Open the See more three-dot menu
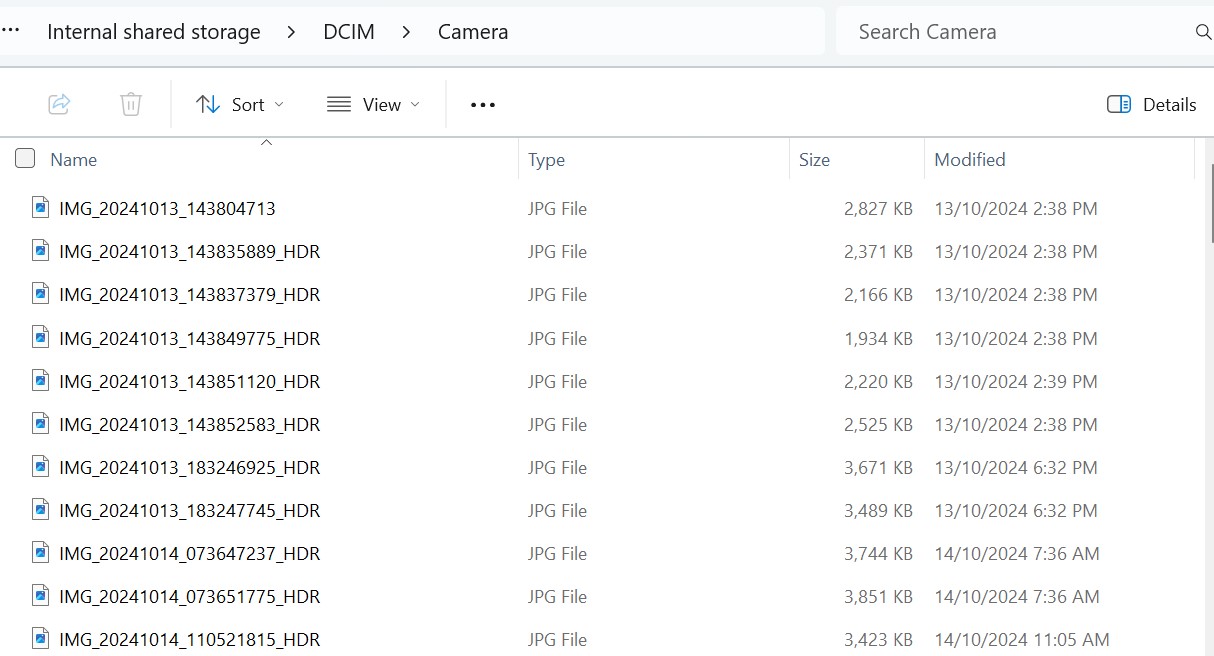 click(x=483, y=105)
